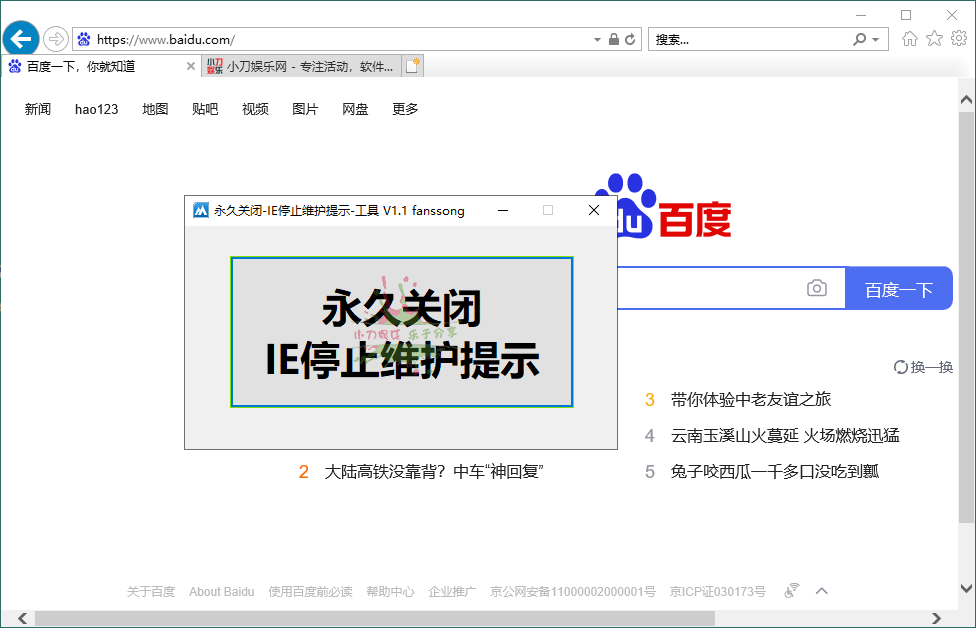This screenshot has height=628, width=976.
Task: Expand the search provider dropdown arrow
Action: click(x=876, y=40)
